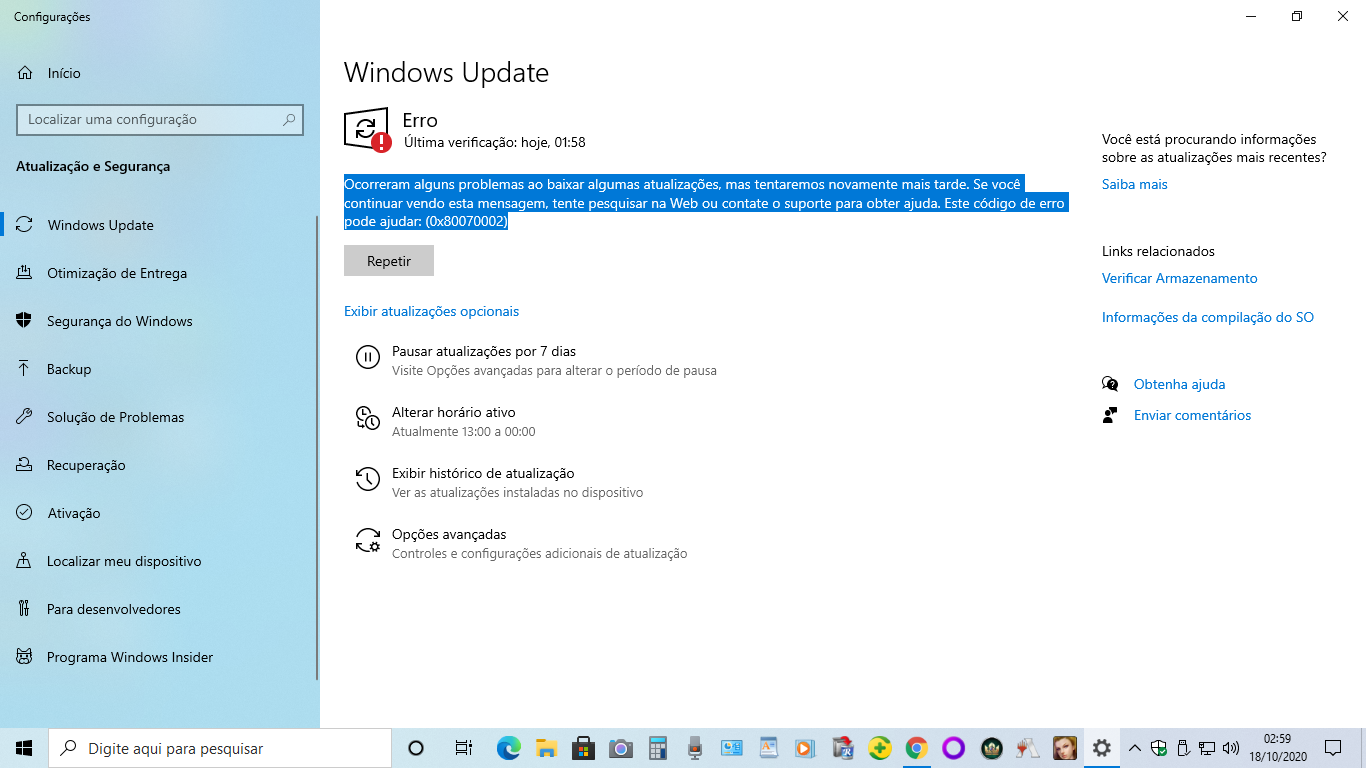Focus the Localizar uma configuração search box

click(x=160, y=119)
